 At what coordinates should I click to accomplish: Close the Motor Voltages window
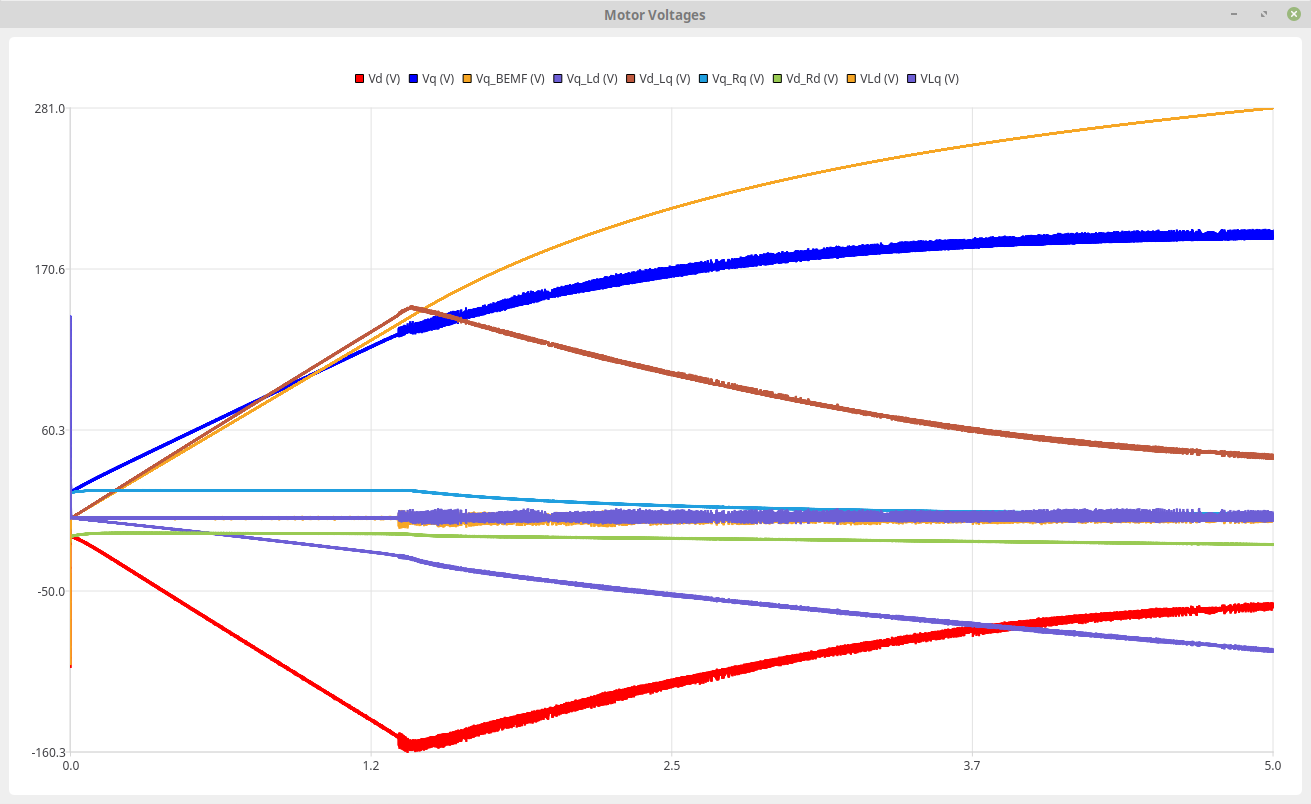pos(1293,14)
